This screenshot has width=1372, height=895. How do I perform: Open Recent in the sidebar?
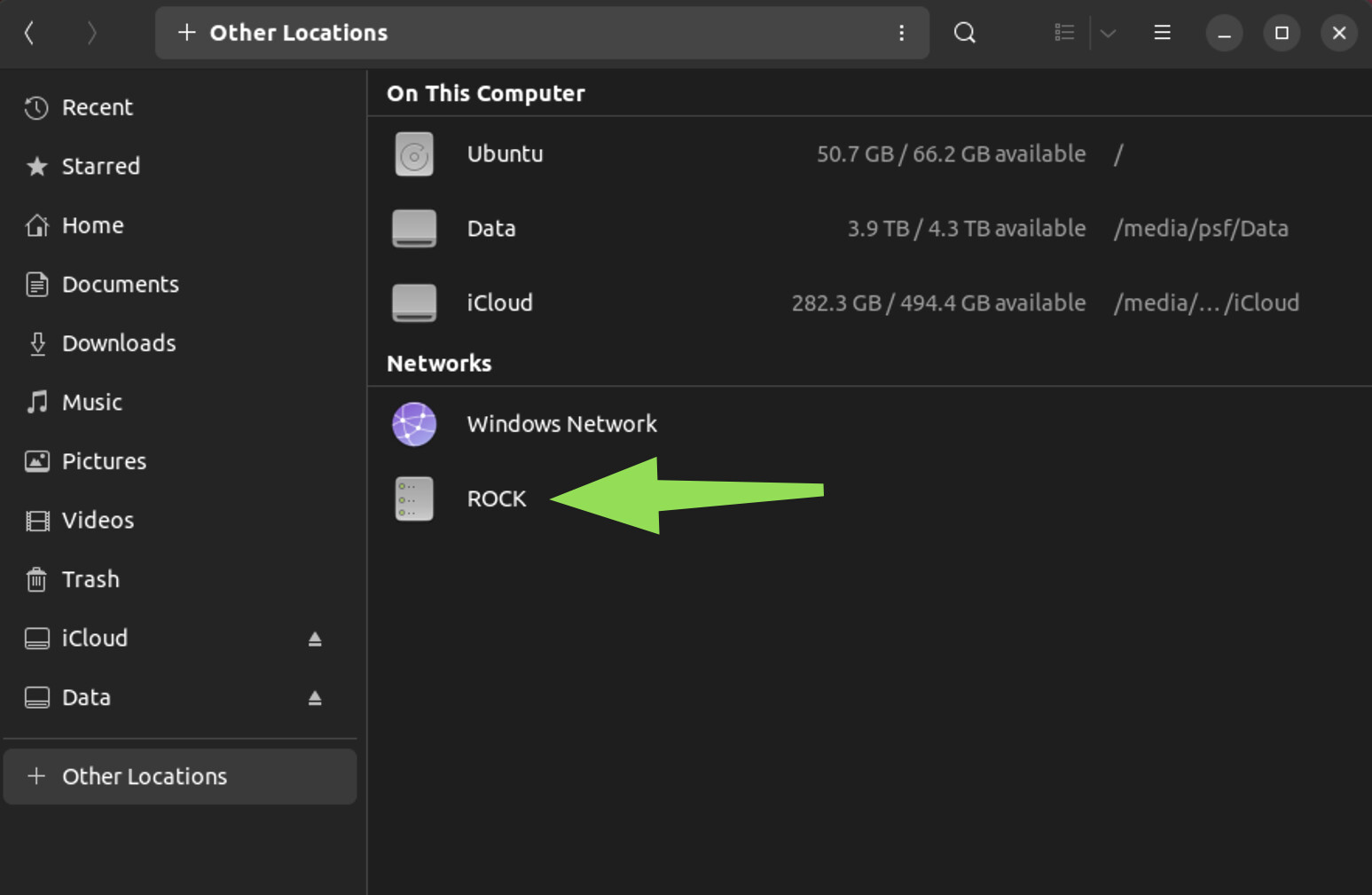pyautogui.click(x=97, y=107)
